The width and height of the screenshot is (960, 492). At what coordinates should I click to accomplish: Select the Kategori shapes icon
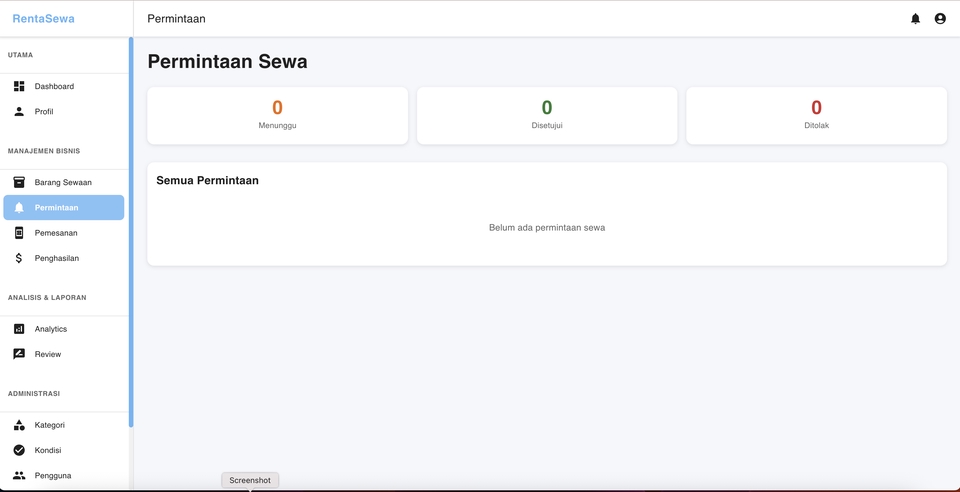pos(19,425)
